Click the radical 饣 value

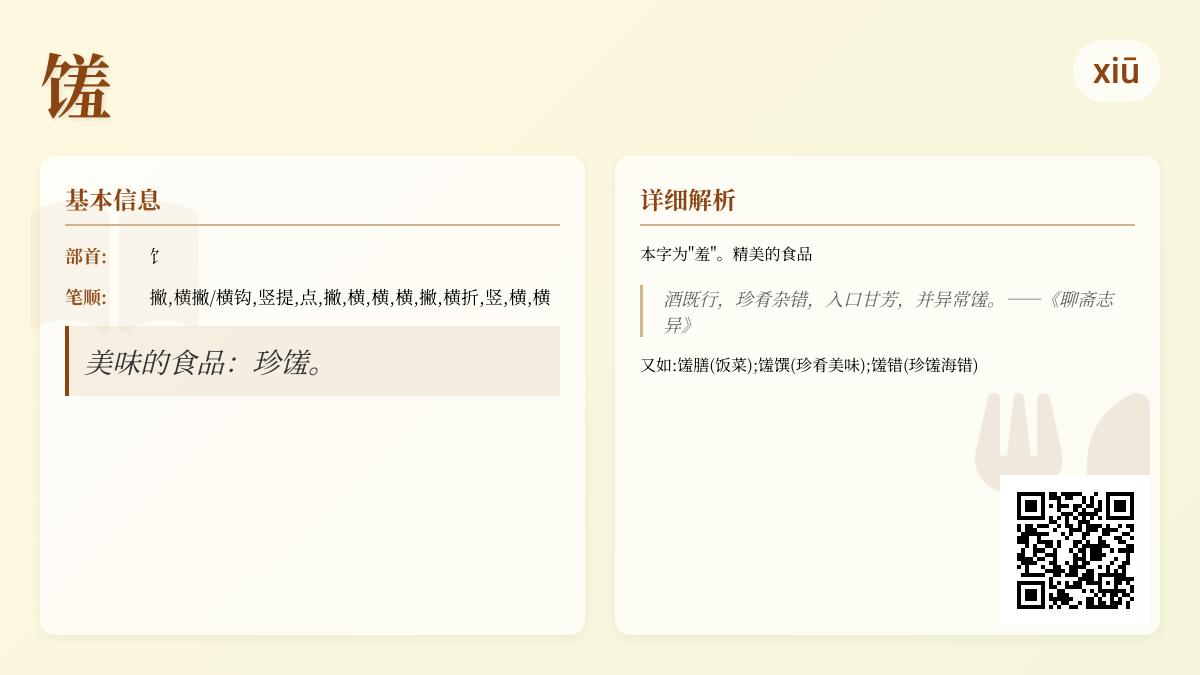click(x=155, y=257)
